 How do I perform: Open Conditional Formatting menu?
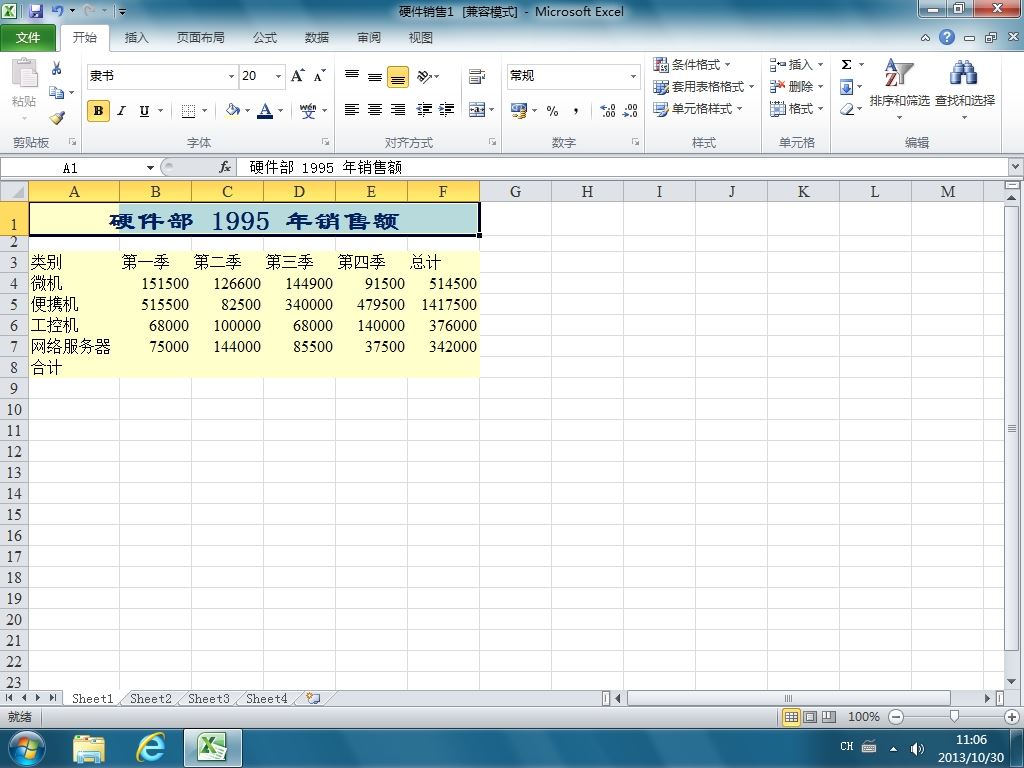[x=692, y=65]
